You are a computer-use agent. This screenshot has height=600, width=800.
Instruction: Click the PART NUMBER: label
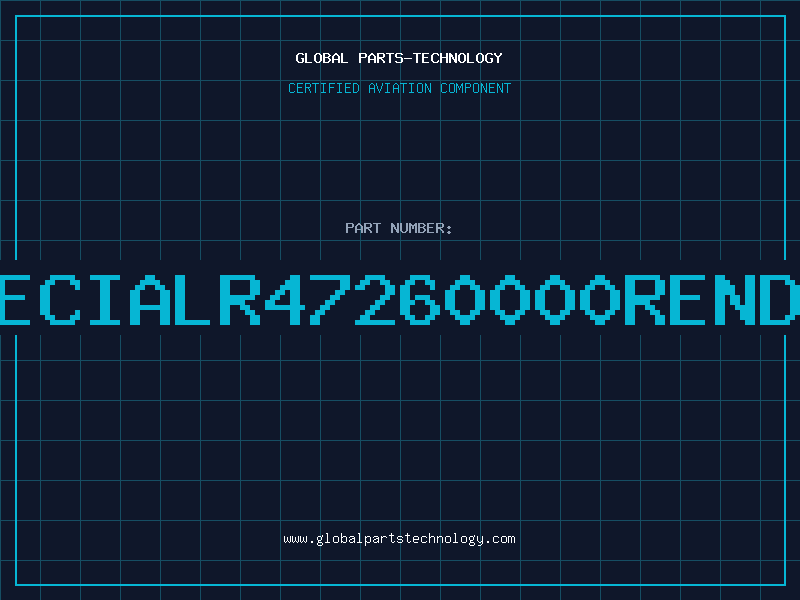[x=399, y=228]
